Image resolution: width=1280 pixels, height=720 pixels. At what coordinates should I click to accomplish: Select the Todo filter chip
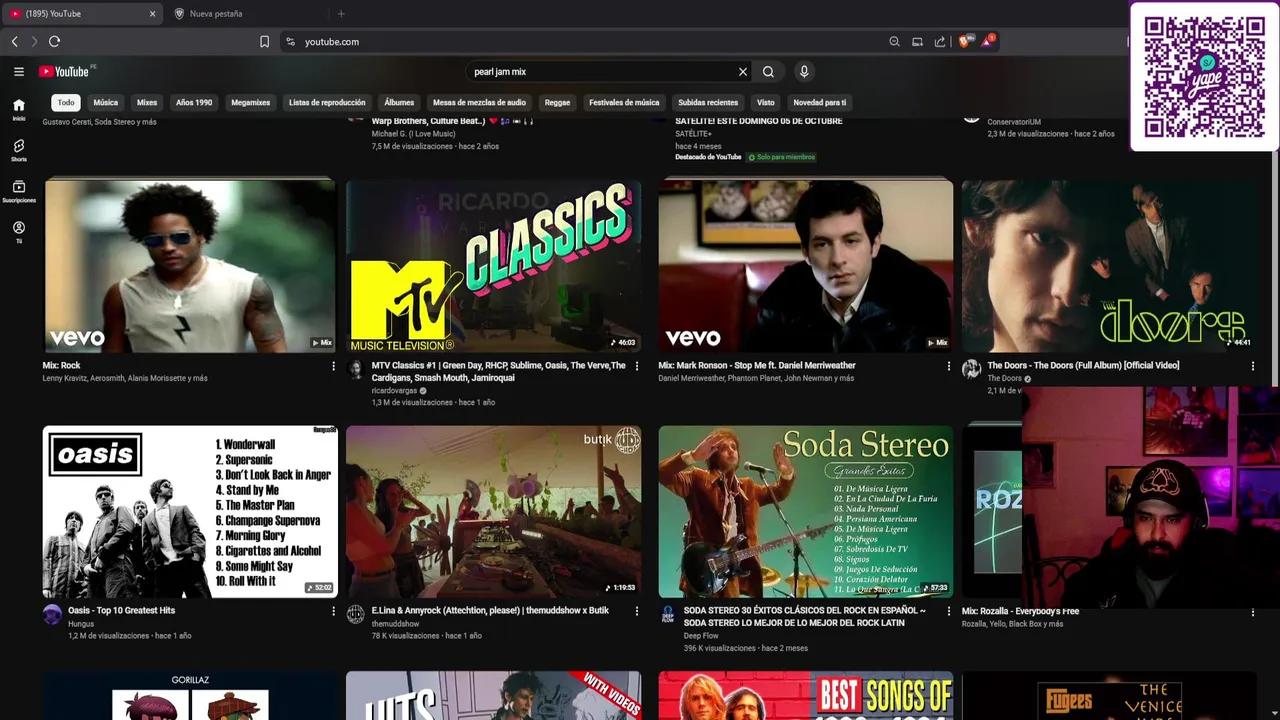tap(66, 102)
